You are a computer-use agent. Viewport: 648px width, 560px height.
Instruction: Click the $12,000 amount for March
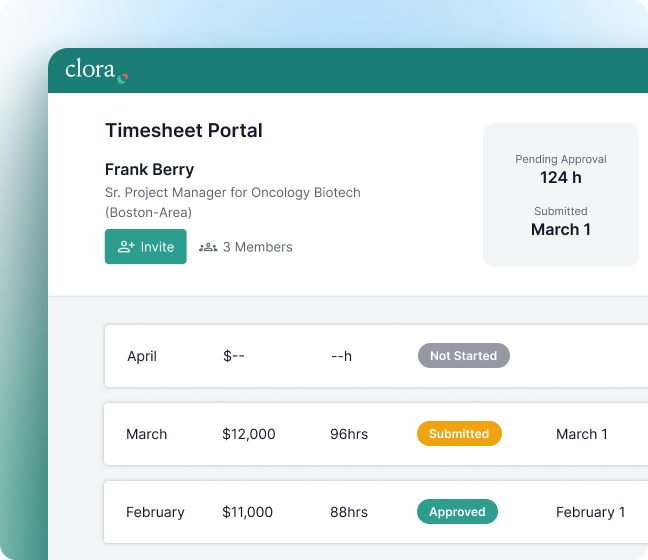pyautogui.click(x=249, y=434)
